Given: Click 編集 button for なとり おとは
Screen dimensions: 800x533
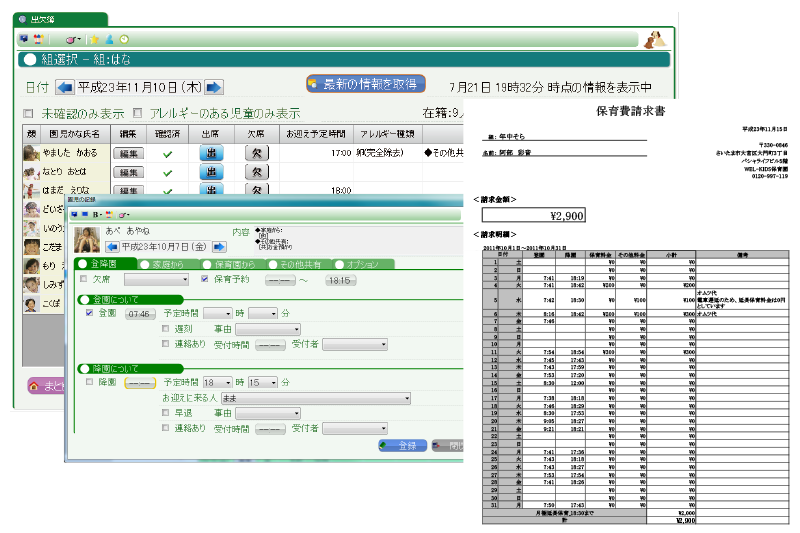Looking at the screenshot, I should pyautogui.click(x=129, y=172).
